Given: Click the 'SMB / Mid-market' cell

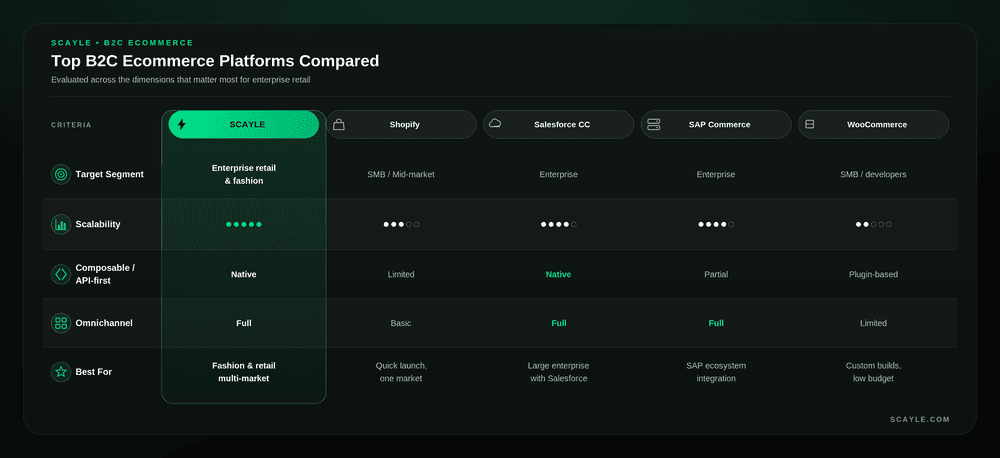Looking at the screenshot, I should (x=401, y=174).
